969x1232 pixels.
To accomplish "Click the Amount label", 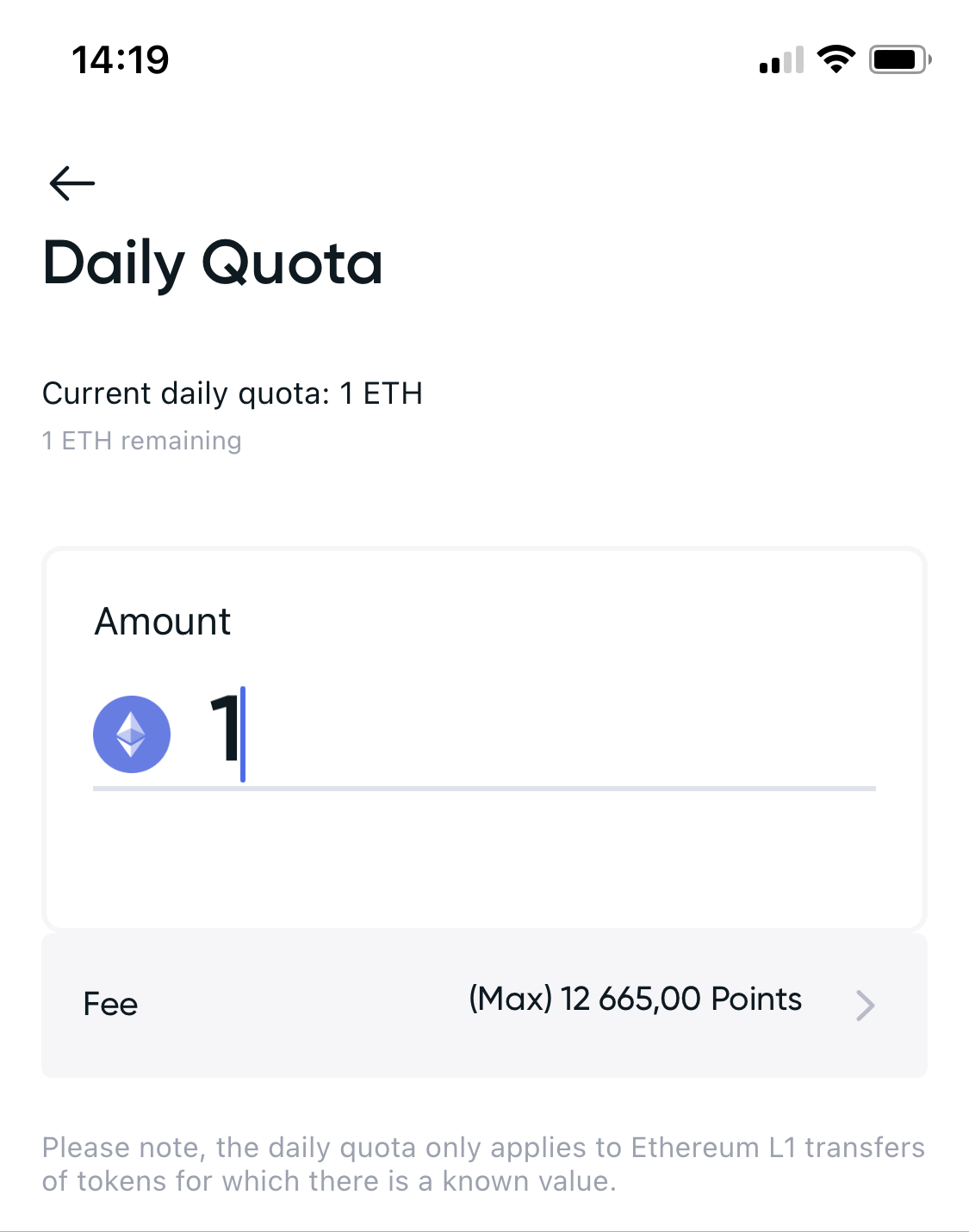I will click(x=163, y=622).
